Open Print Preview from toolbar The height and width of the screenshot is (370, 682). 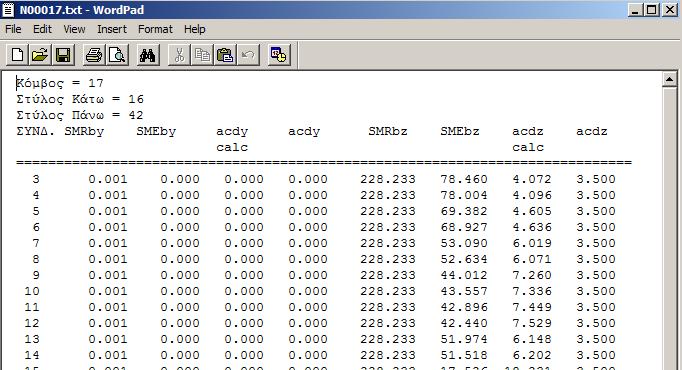coord(117,55)
